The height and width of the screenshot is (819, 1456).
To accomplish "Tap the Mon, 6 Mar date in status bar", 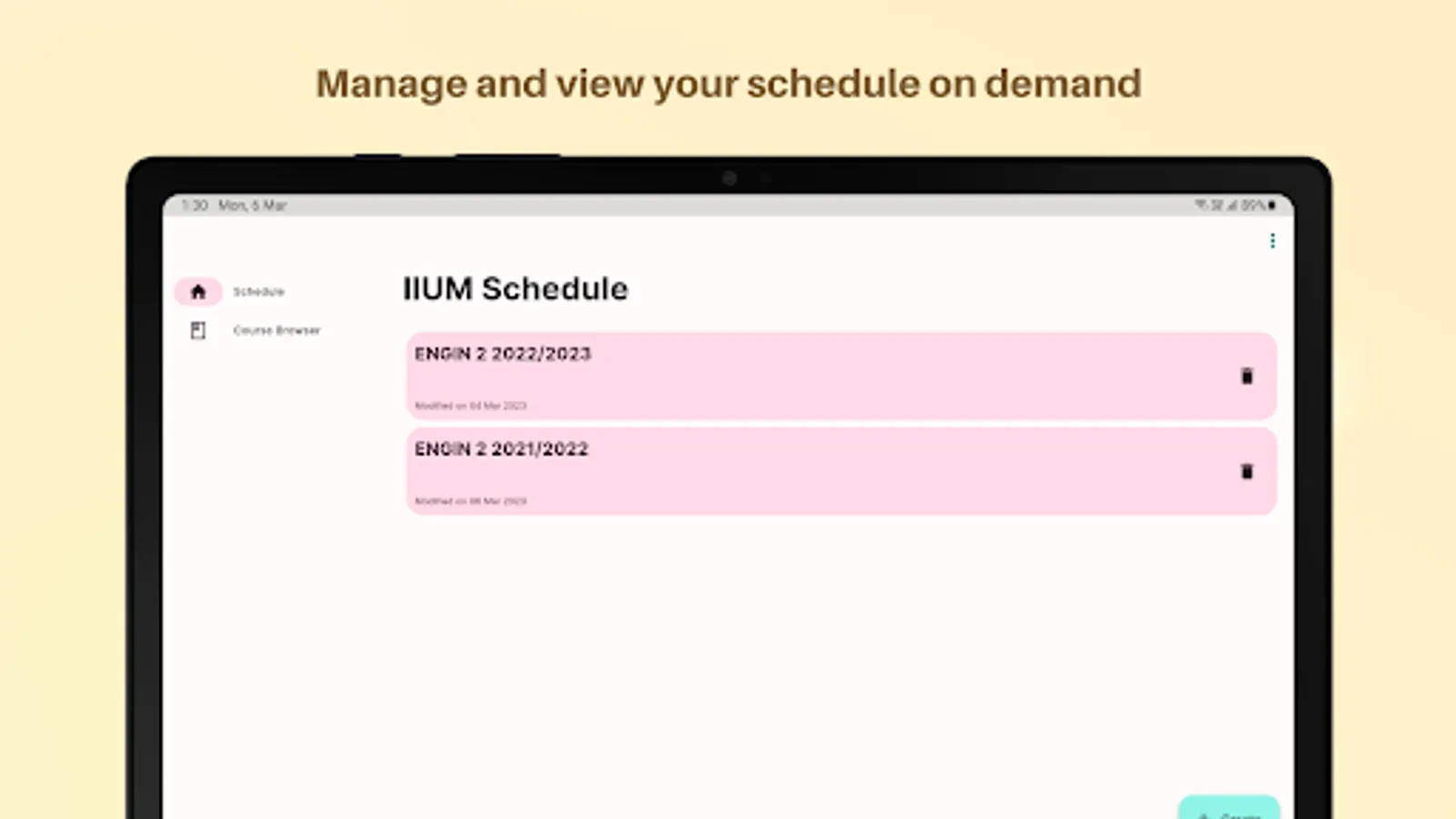I will click(252, 206).
